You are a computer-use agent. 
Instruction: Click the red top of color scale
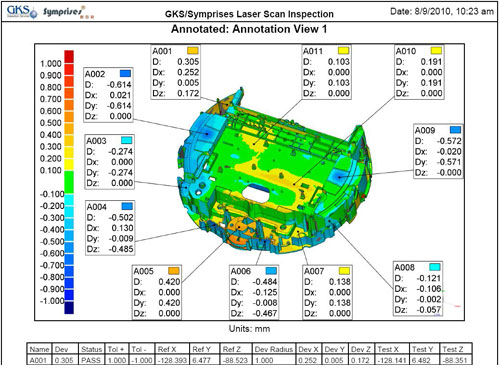(x=69, y=56)
